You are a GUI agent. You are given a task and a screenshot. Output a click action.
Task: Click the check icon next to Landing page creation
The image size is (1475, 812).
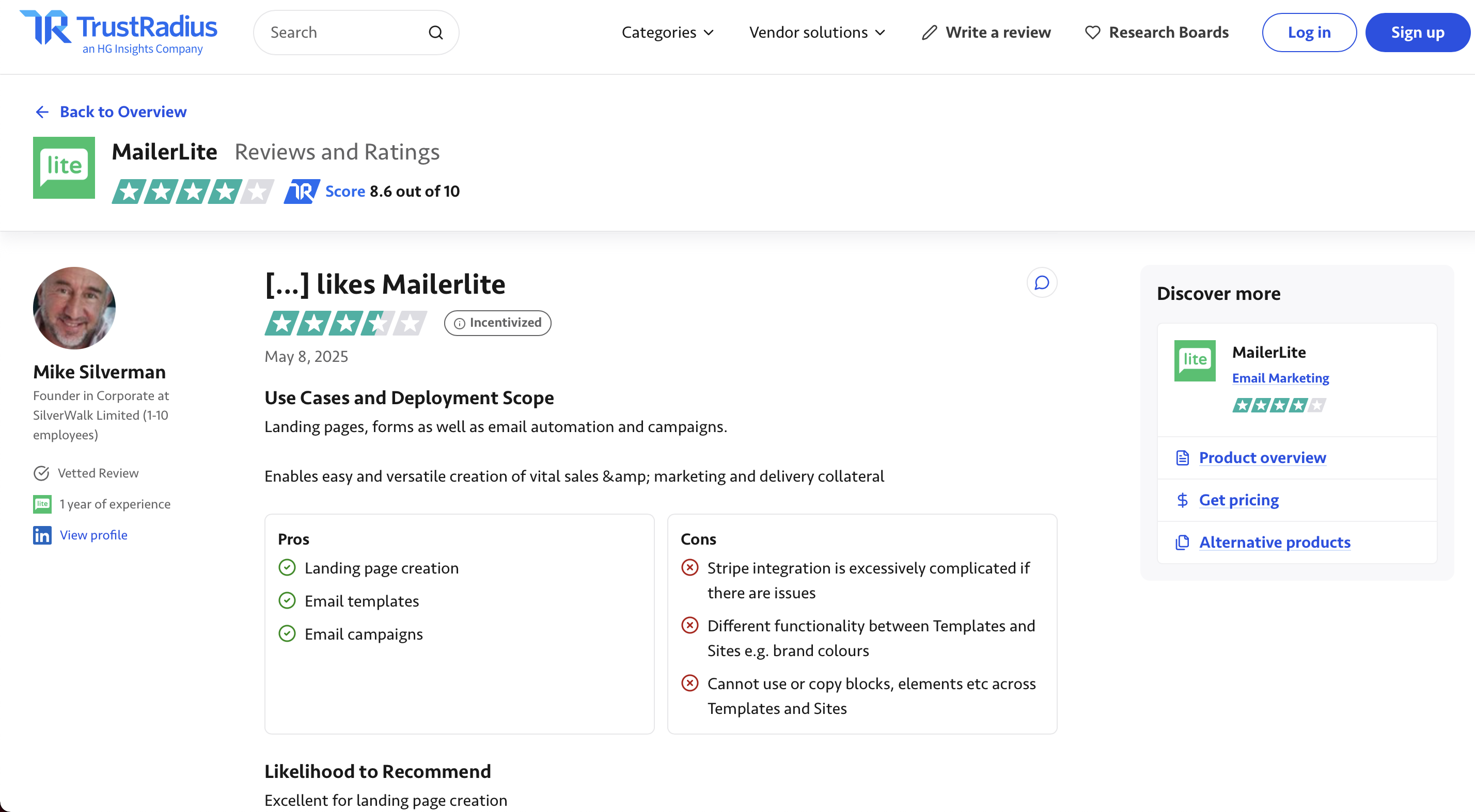pyautogui.click(x=287, y=568)
